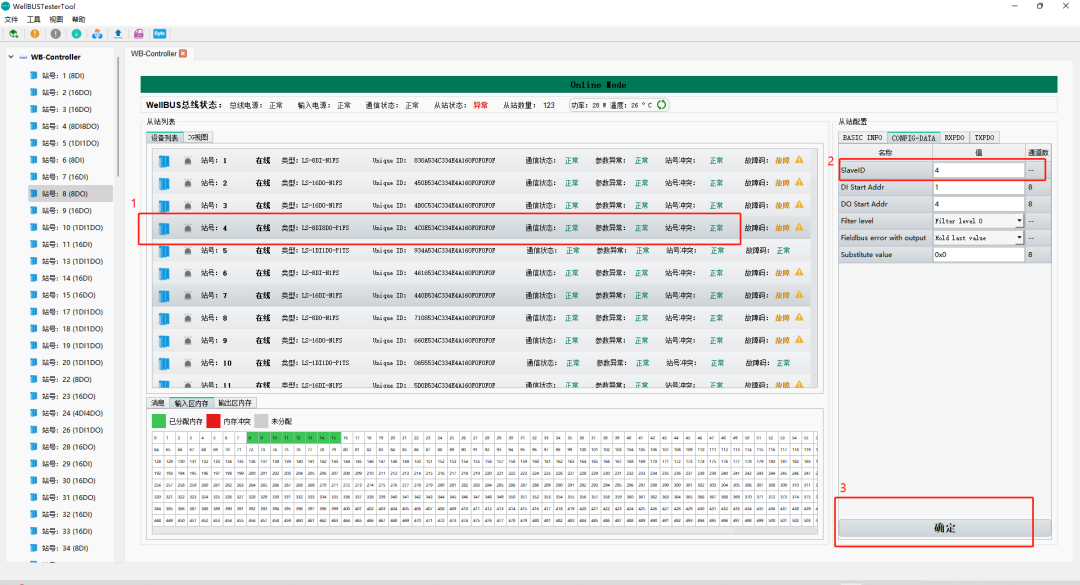This screenshot has height=585, width=1080.
Task: Click the alarm-light icon in station 10 row
Action: 187,363
